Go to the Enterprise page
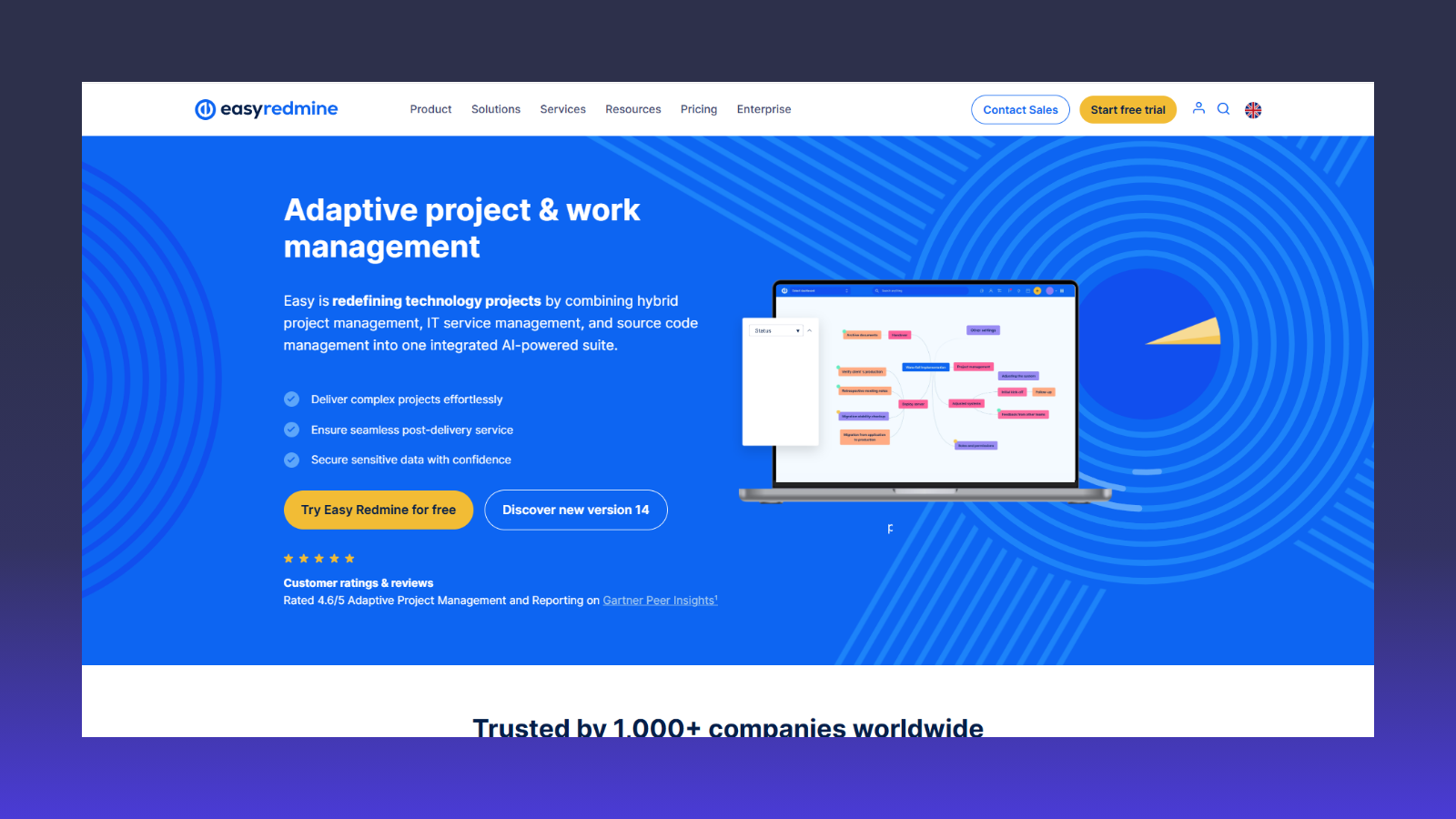1456x819 pixels. click(764, 109)
